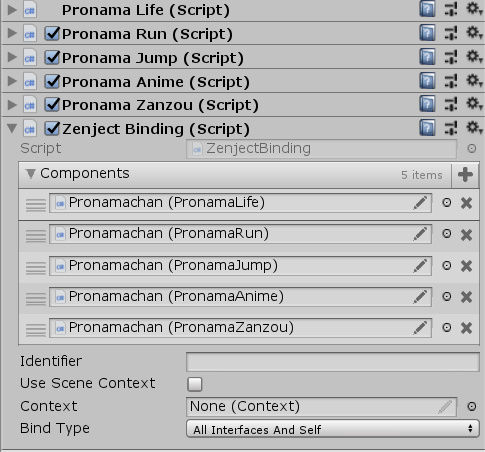
Task: Open help for Pronama Life script
Action: click(427, 9)
